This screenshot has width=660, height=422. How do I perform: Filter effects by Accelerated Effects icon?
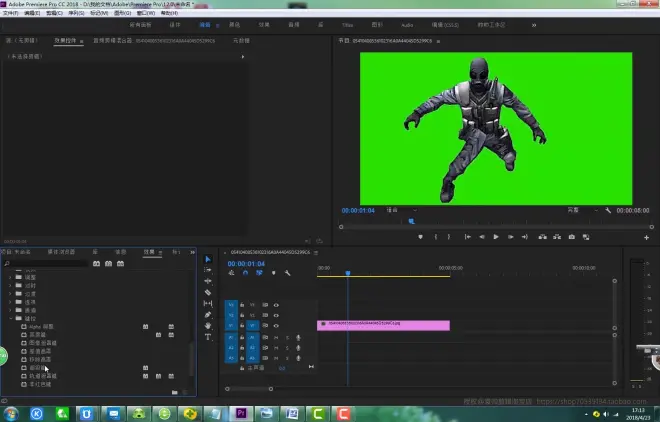[x=96, y=263]
